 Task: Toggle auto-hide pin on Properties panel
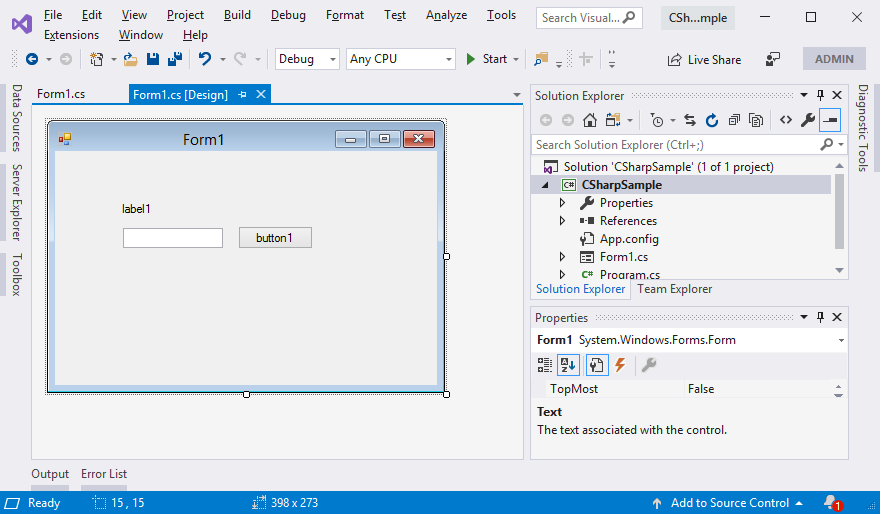[x=820, y=318]
